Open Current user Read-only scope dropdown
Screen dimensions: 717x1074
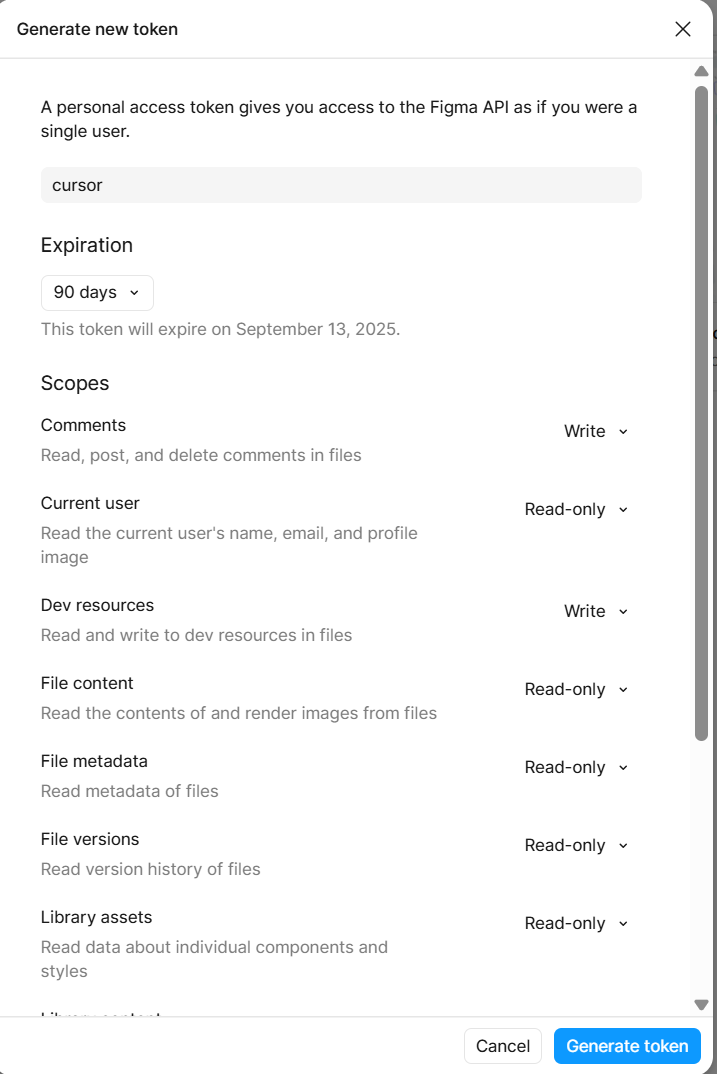tap(576, 510)
